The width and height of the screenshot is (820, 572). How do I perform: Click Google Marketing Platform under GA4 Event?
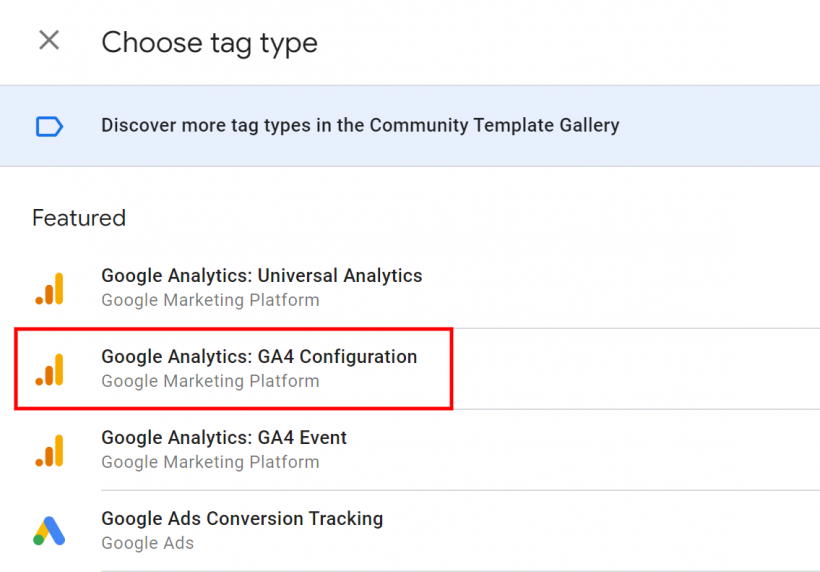point(210,462)
